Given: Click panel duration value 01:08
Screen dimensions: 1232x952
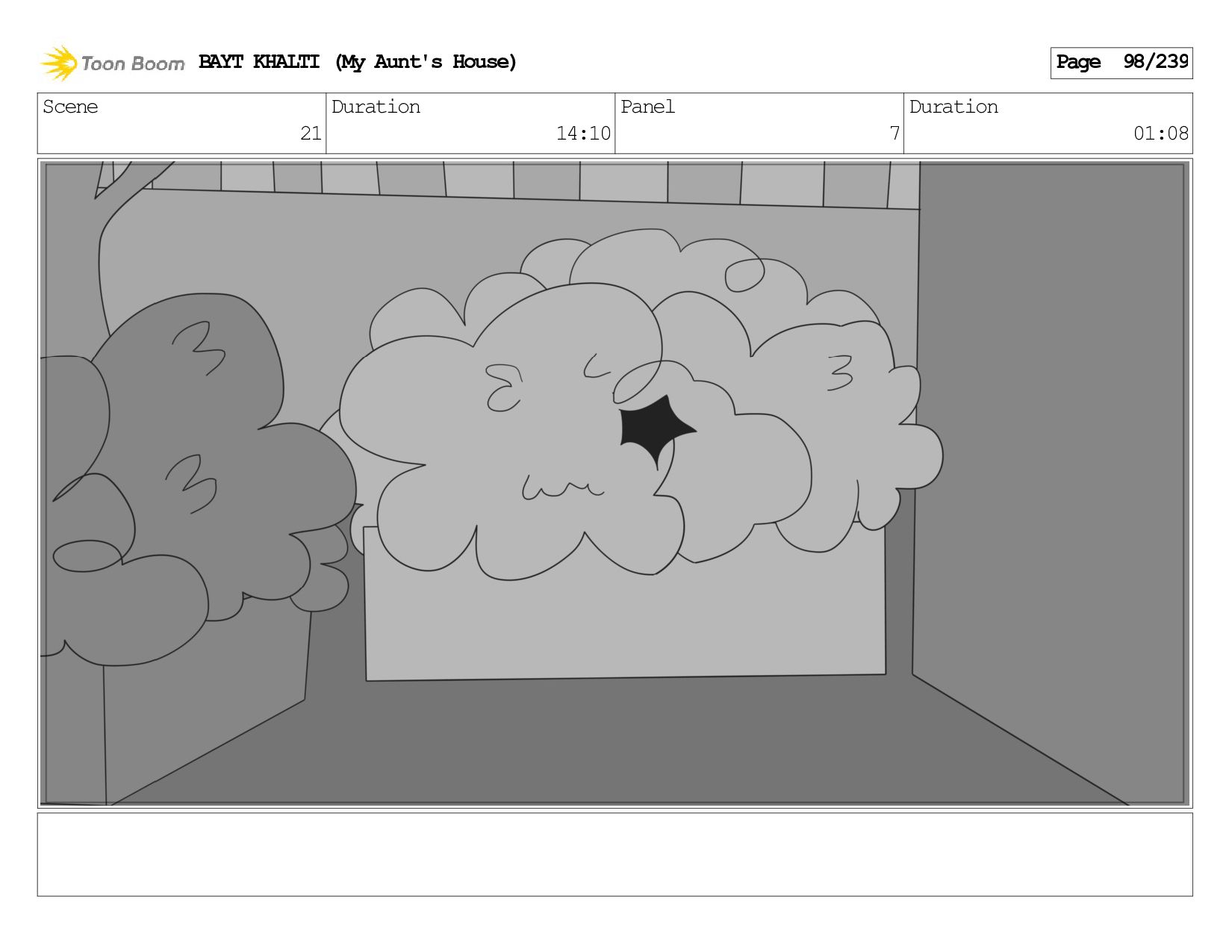Looking at the screenshot, I should [x=1161, y=134].
